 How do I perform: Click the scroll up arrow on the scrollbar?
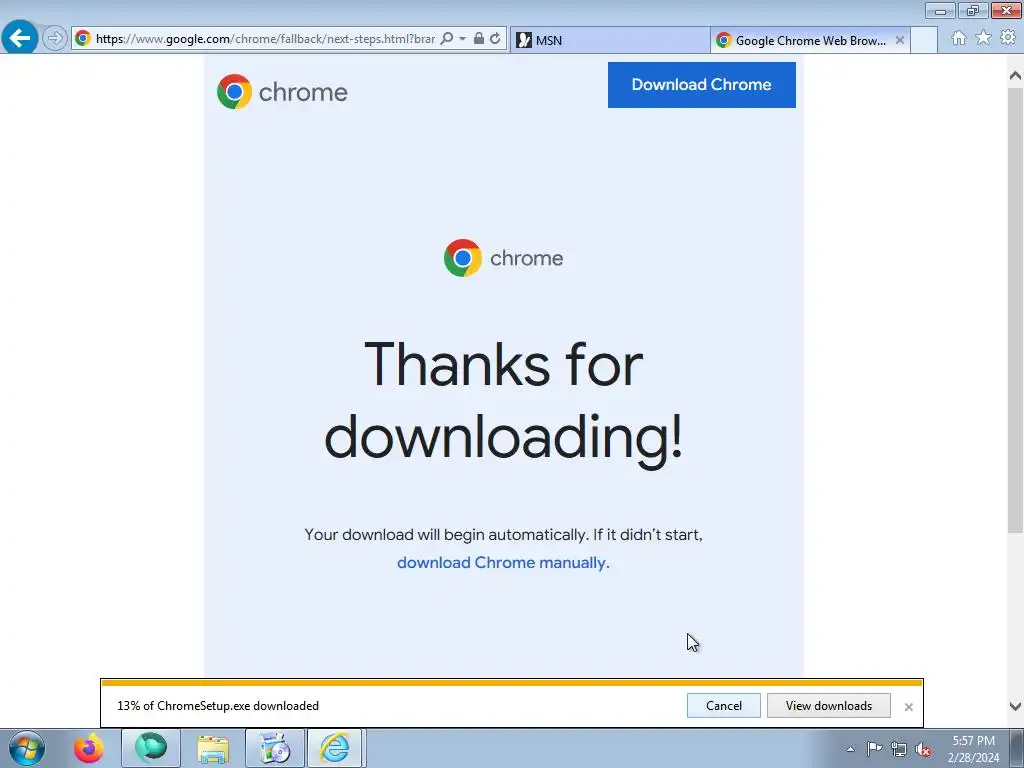1015,76
